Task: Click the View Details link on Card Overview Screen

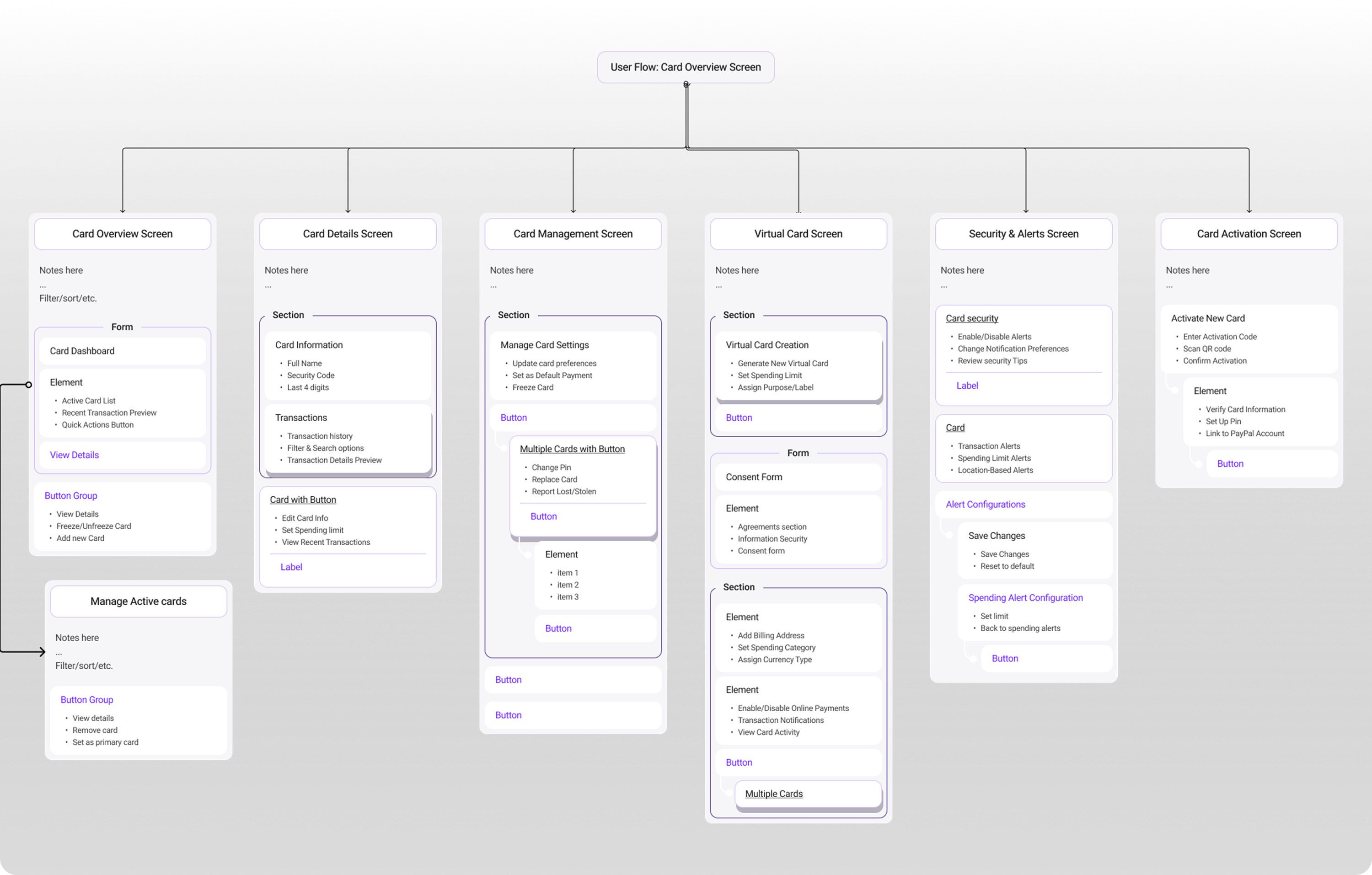Action: 74,455
